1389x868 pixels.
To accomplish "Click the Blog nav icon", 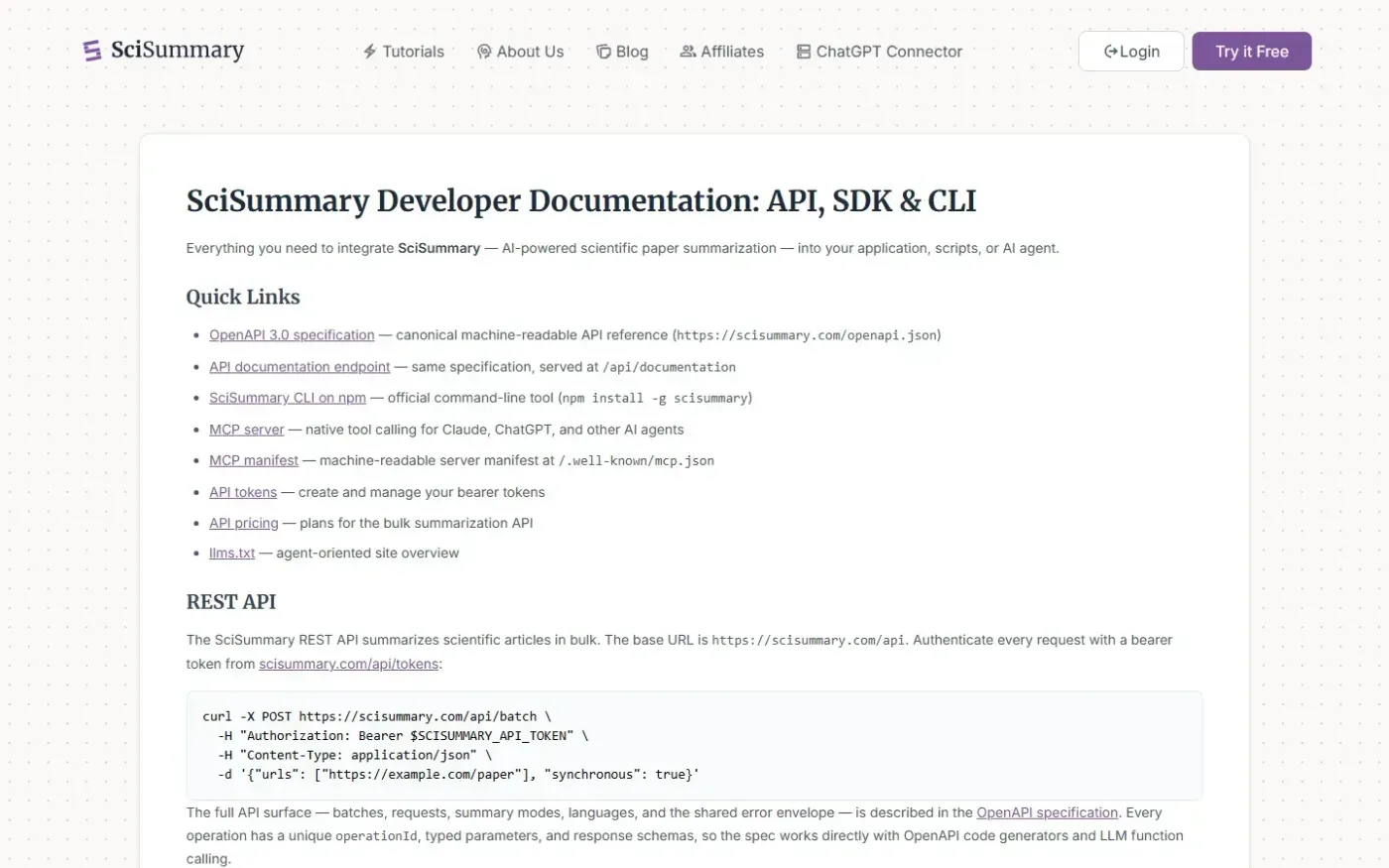I will (603, 52).
